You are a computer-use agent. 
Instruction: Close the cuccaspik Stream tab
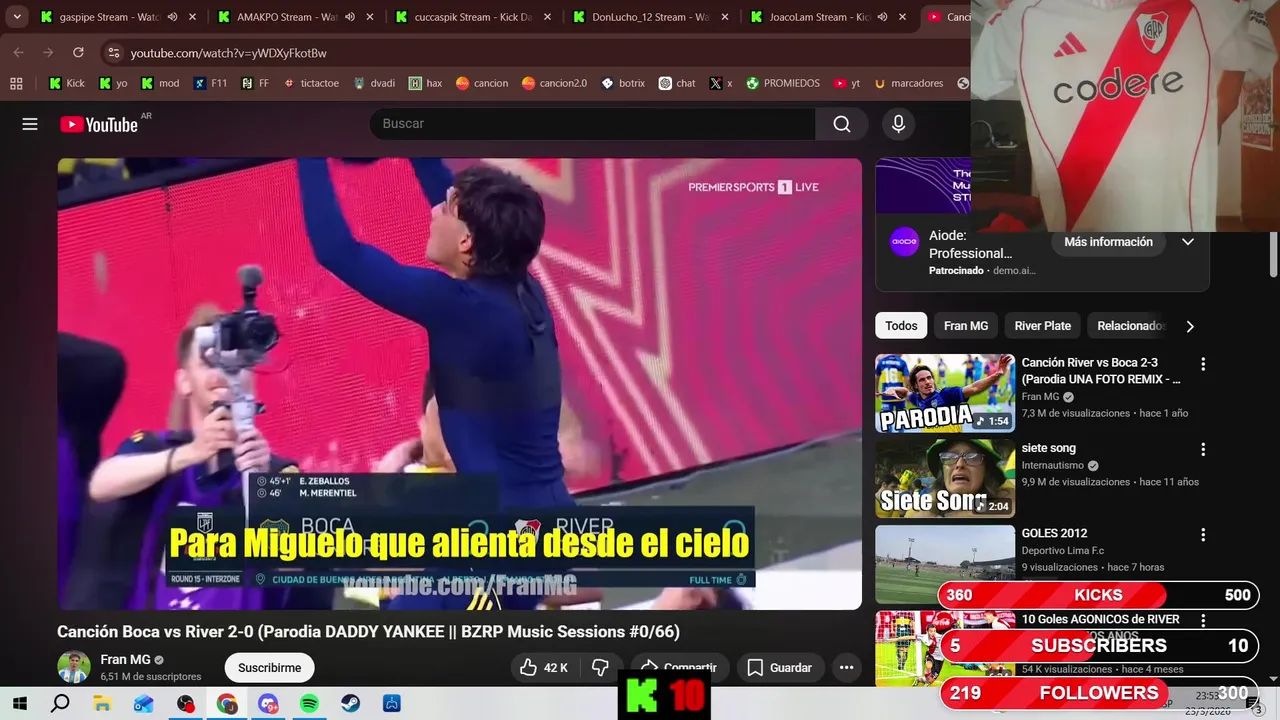point(549,17)
